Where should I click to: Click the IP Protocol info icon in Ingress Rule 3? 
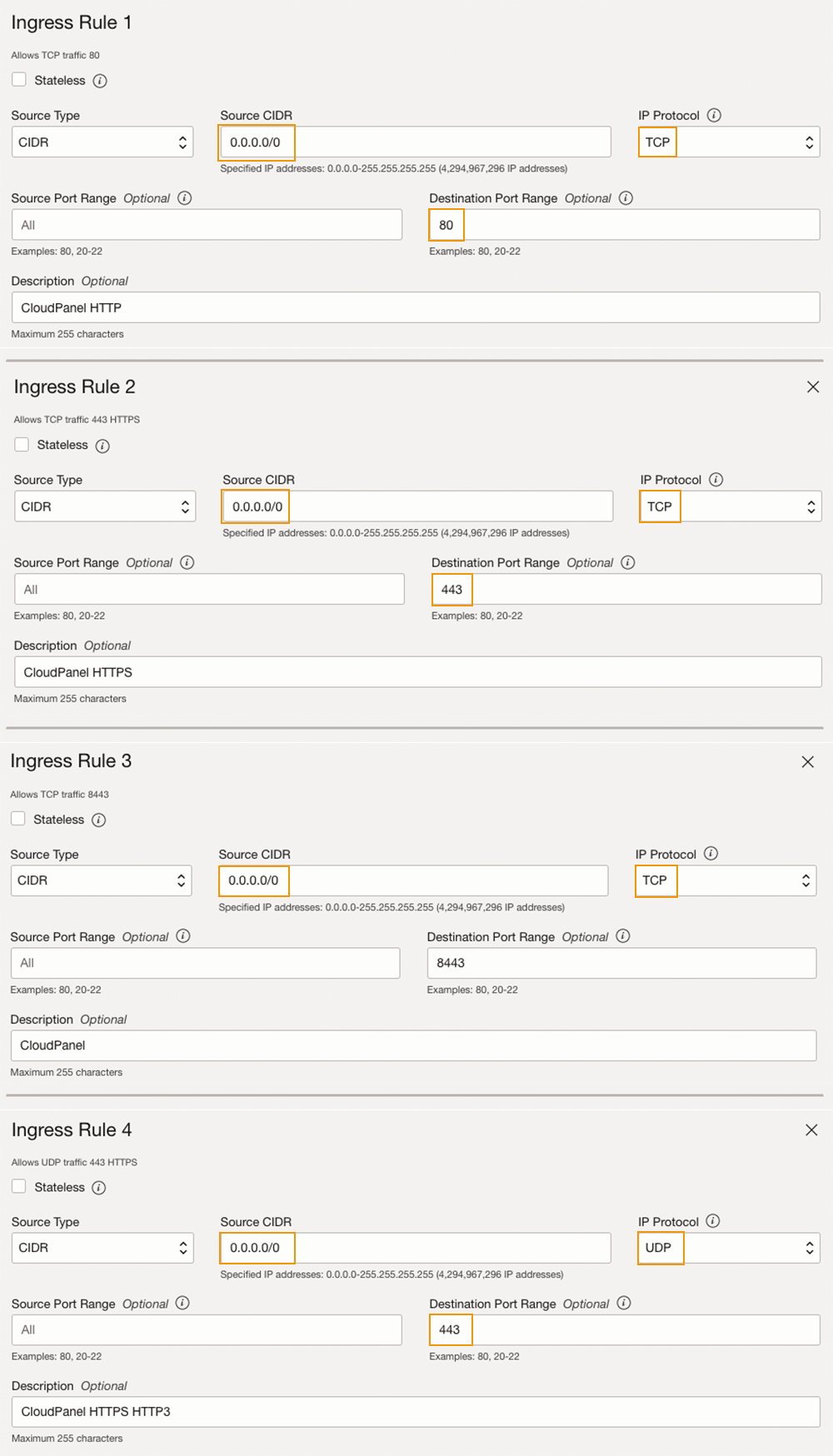pos(711,854)
